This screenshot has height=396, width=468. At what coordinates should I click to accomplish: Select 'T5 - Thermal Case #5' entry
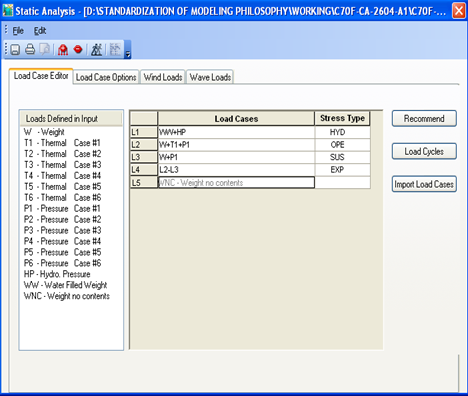click(62, 187)
